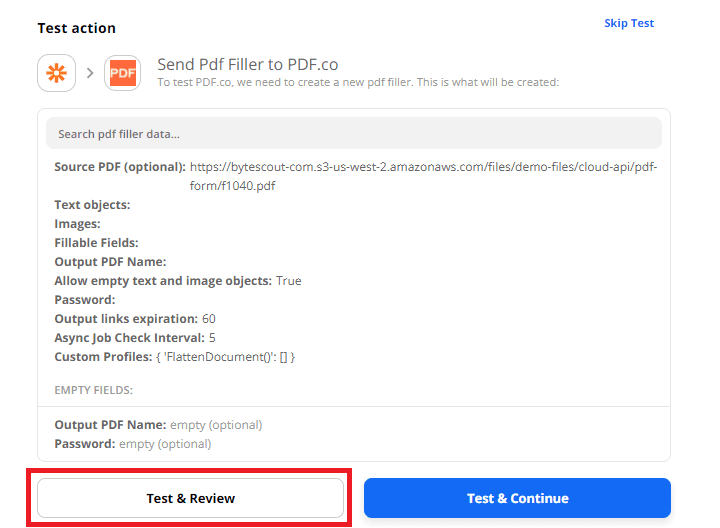Screen dimensions: 720x528
Task: Click the empty (optional) Output PDF Name entry
Action: tap(216, 425)
